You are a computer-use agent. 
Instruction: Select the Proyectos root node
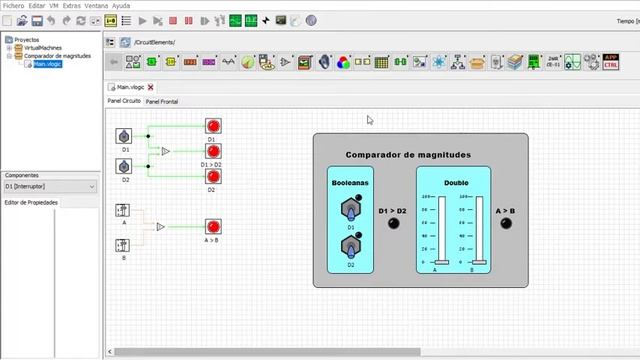click(27, 40)
